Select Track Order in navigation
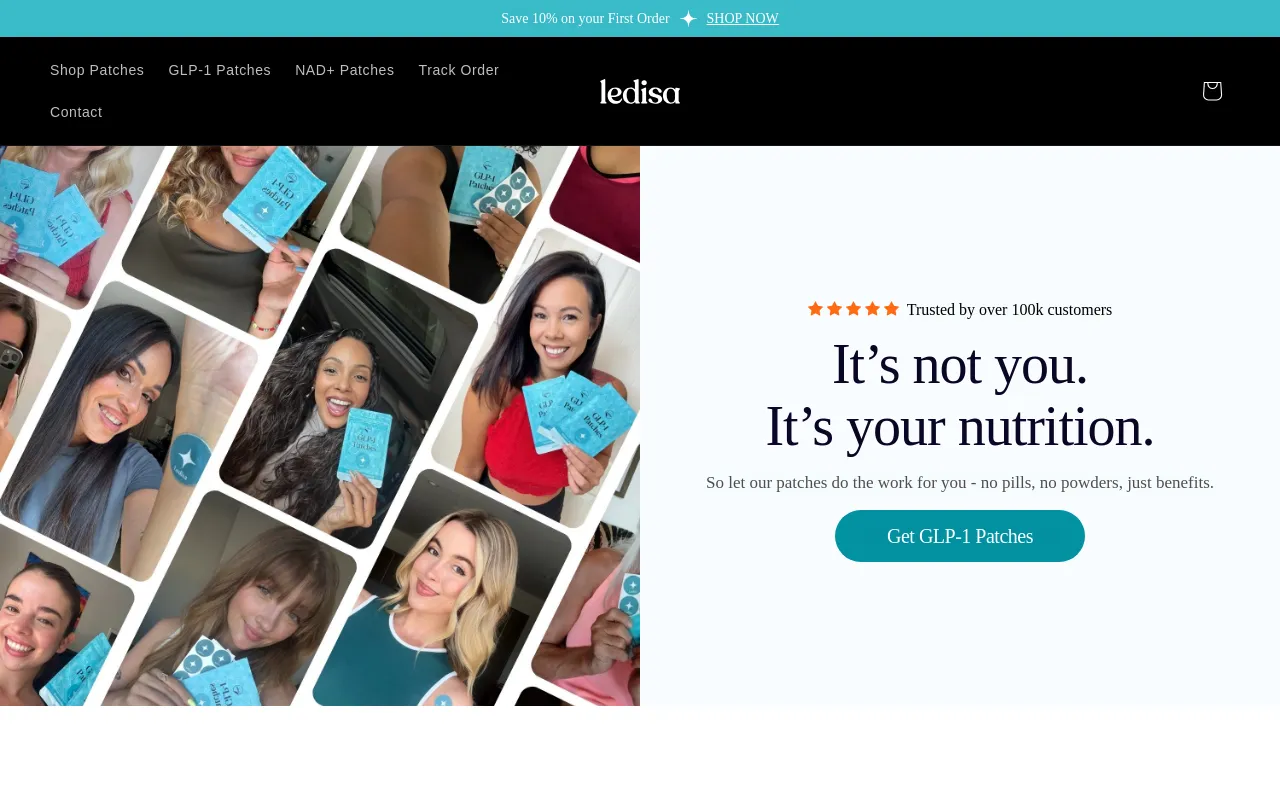Image resolution: width=1280 pixels, height=800 pixels. pos(459,70)
